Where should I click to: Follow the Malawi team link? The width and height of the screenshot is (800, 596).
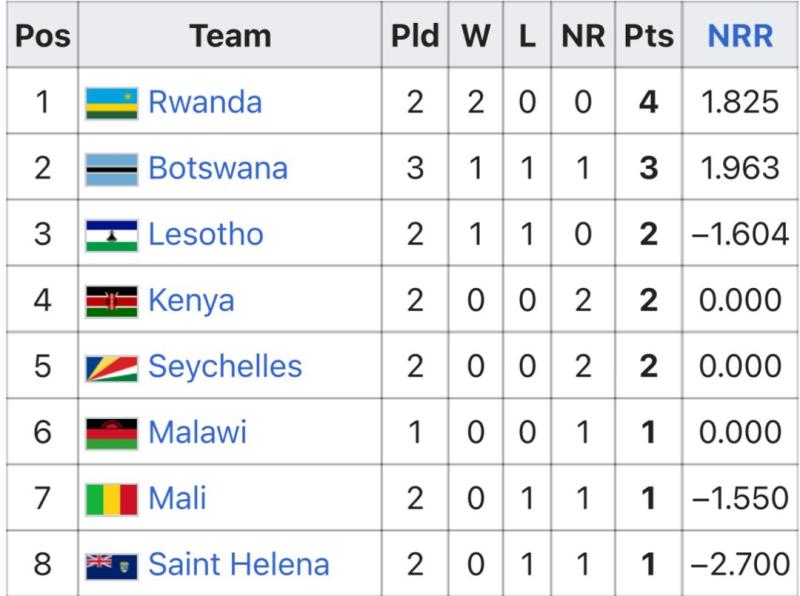click(x=197, y=432)
